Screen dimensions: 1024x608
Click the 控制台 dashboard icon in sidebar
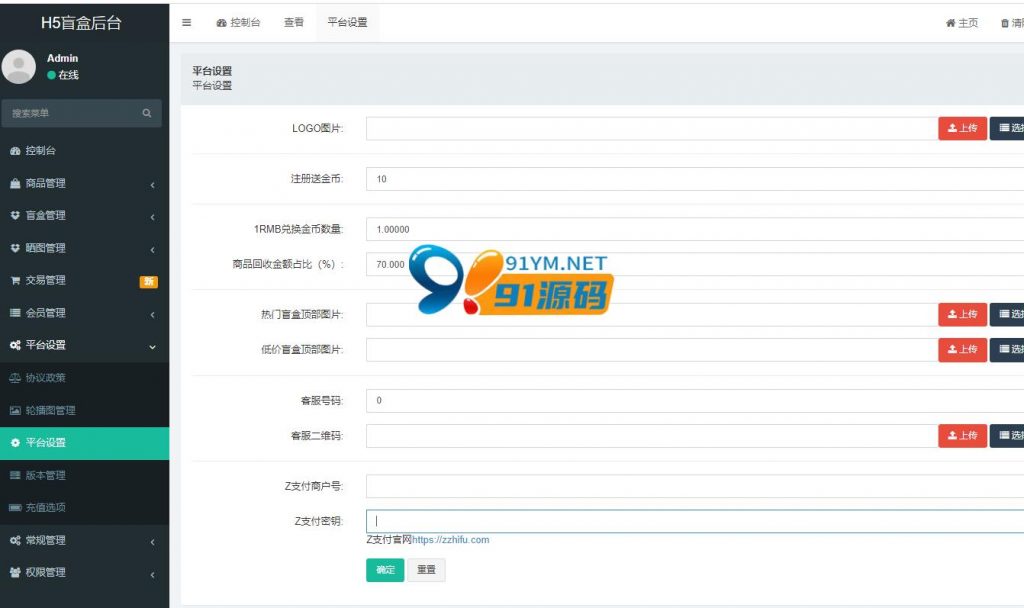point(15,151)
